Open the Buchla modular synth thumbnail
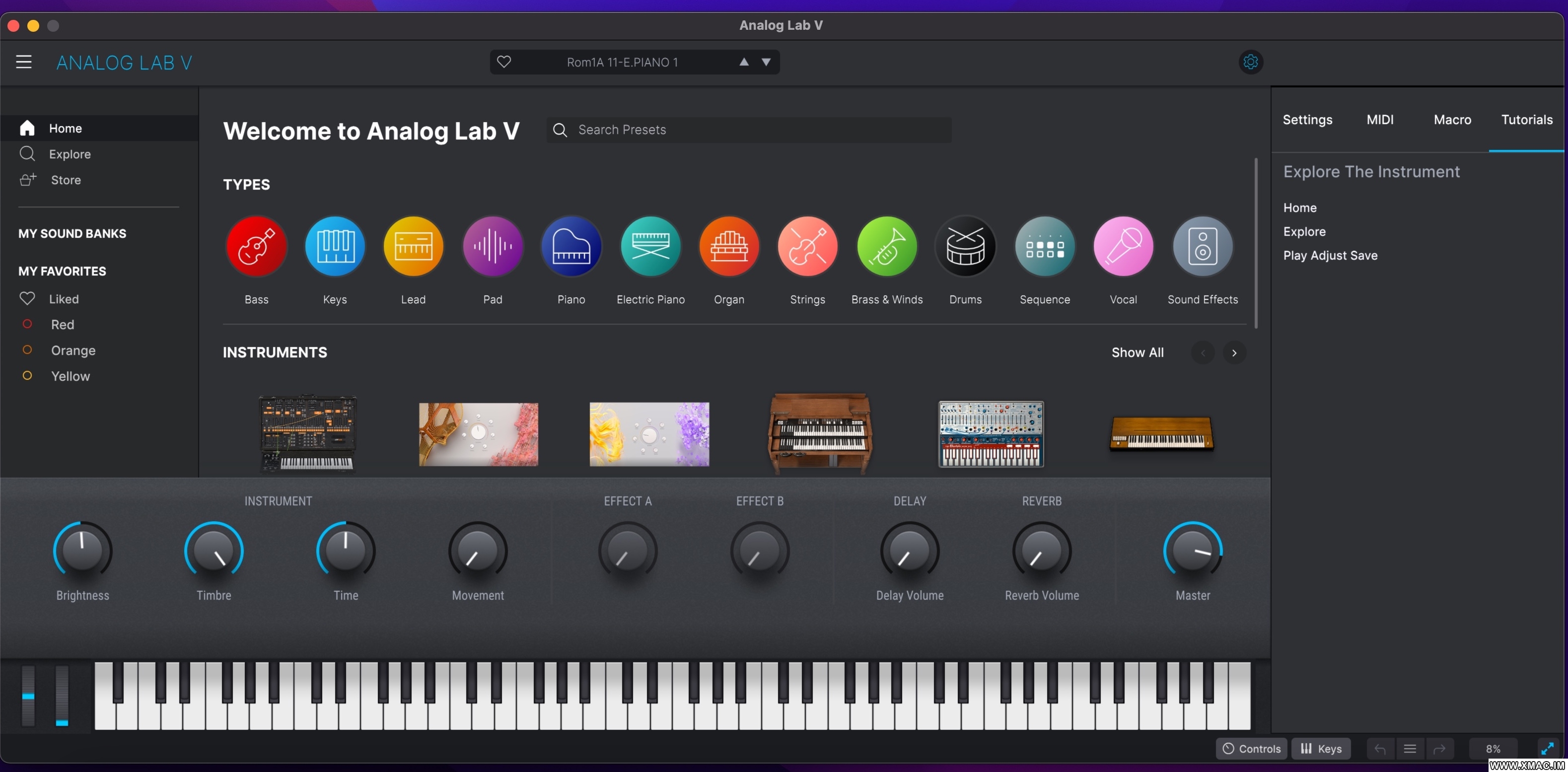Image resolution: width=1568 pixels, height=772 pixels. coord(991,434)
